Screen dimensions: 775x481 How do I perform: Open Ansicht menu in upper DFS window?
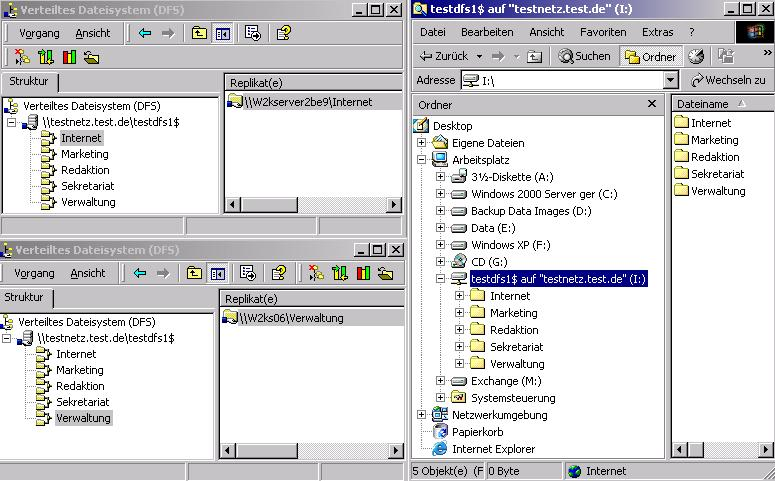pos(93,33)
